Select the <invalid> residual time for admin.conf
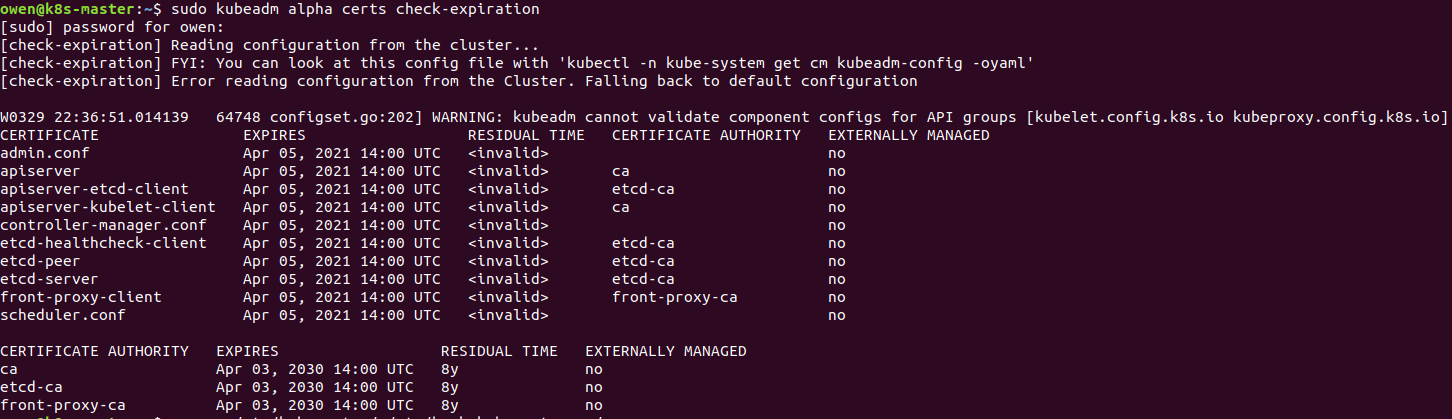This screenshot has width=1452, height=419. (508, 153)
